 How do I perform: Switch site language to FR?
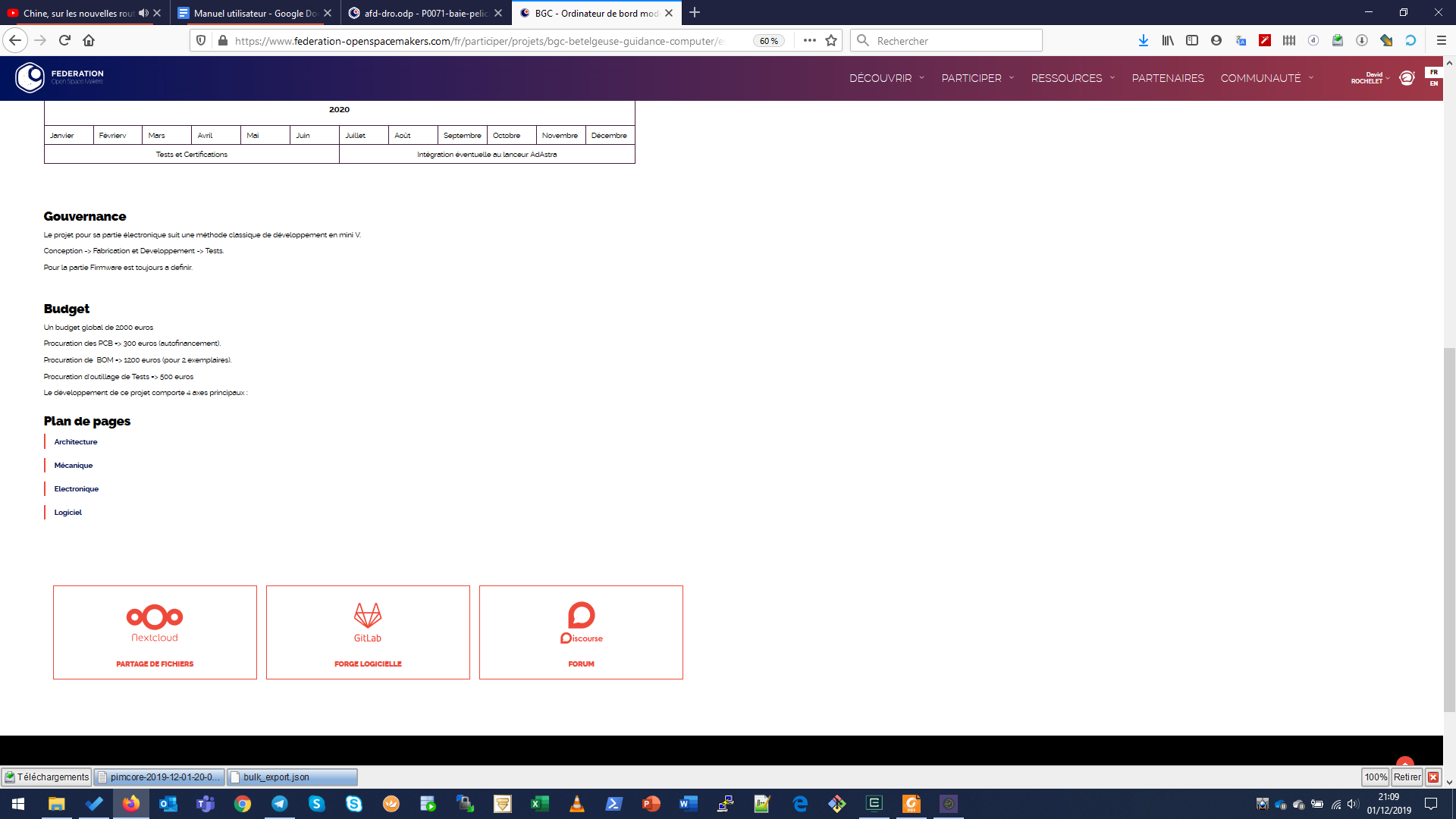click(x=1433, y=72)
